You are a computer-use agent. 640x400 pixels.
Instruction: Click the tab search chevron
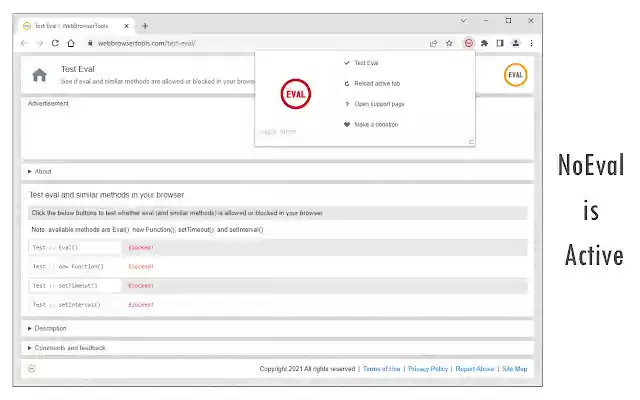click(464, 20)
